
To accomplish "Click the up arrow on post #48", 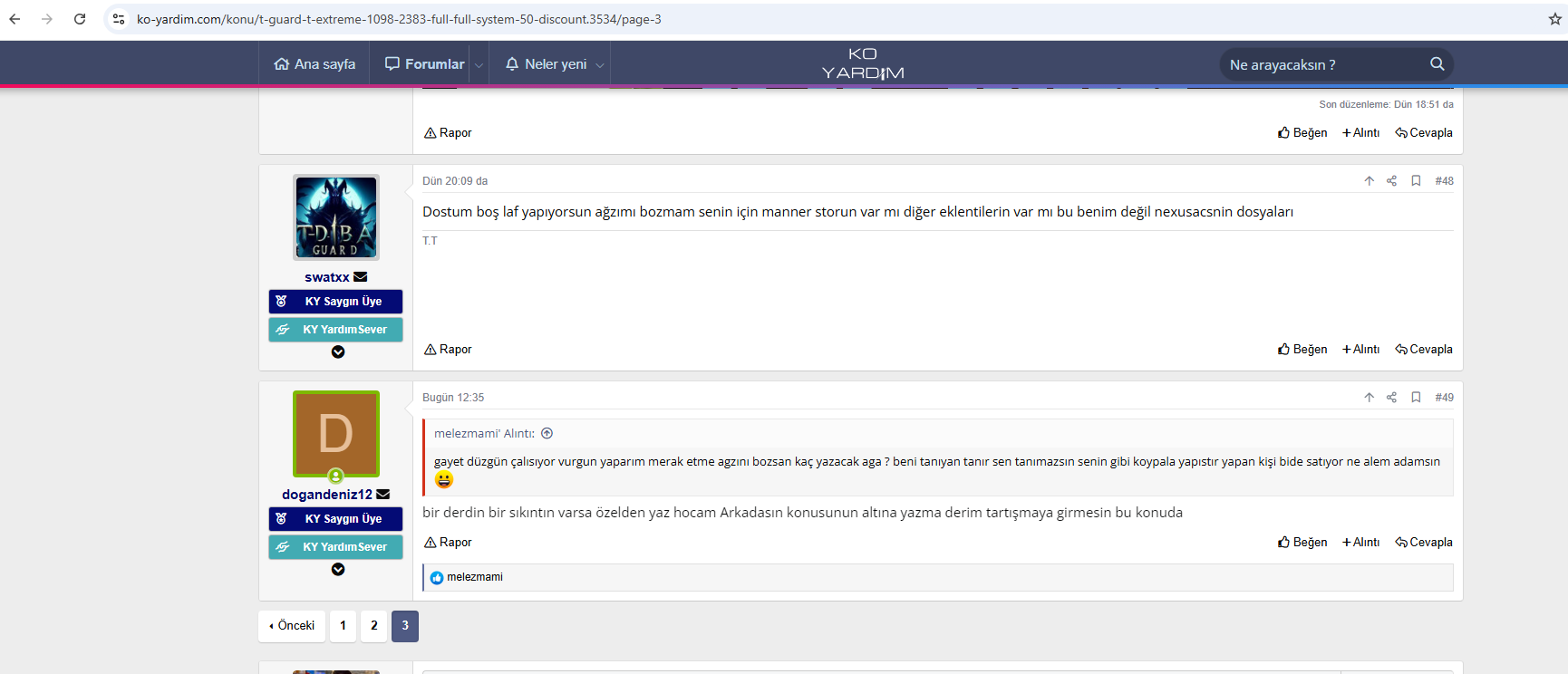I will [1370, 181].
